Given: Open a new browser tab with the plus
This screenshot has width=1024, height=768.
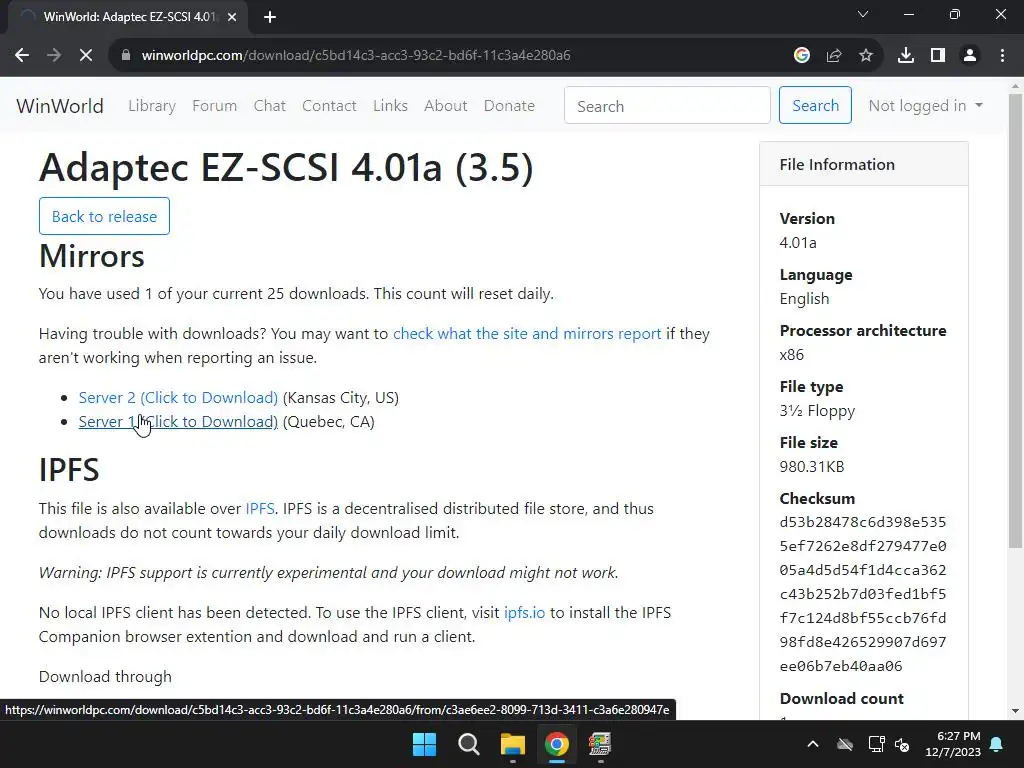Looking at the screenshot, I should coord(270,17).
